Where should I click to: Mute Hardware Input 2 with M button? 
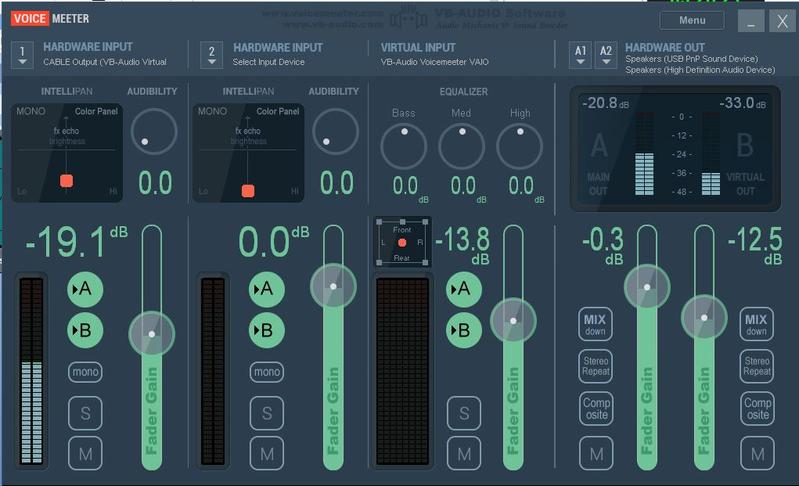pos(267,453)
